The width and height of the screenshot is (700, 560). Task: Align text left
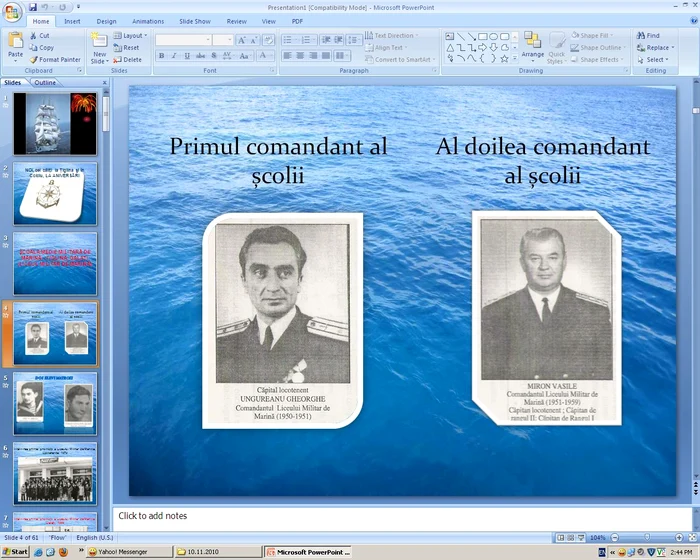[x=288, y=56]
